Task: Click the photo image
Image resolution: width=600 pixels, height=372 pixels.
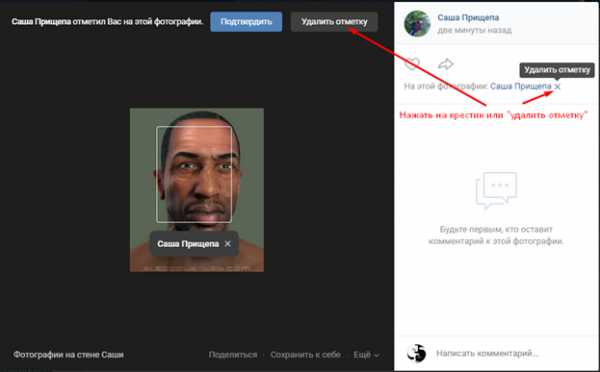Action: (x=197, y=190)
